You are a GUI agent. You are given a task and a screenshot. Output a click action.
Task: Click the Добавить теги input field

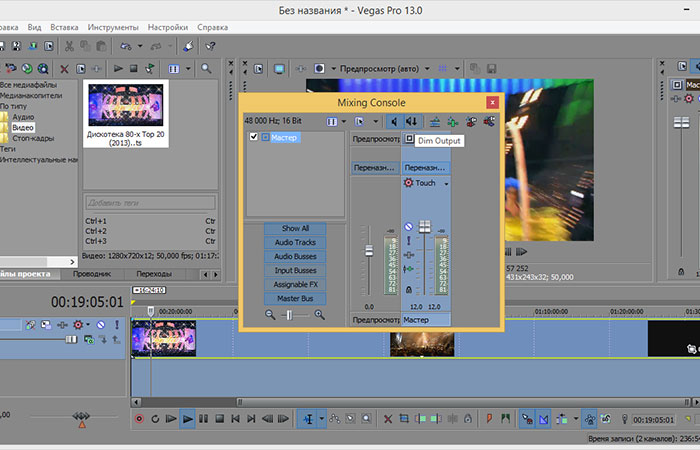click(150, 203)
